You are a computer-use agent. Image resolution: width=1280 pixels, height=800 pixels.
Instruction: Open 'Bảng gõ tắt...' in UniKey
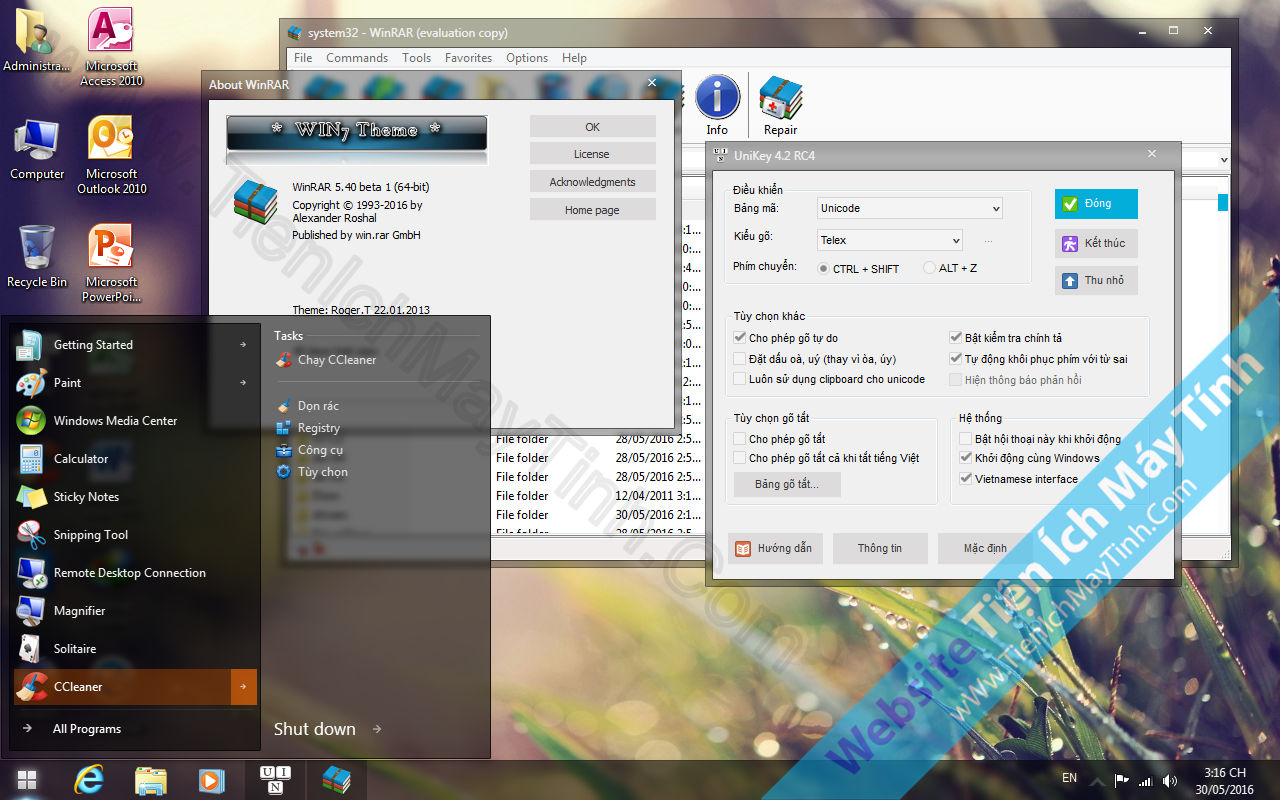(x=787, y=484)
